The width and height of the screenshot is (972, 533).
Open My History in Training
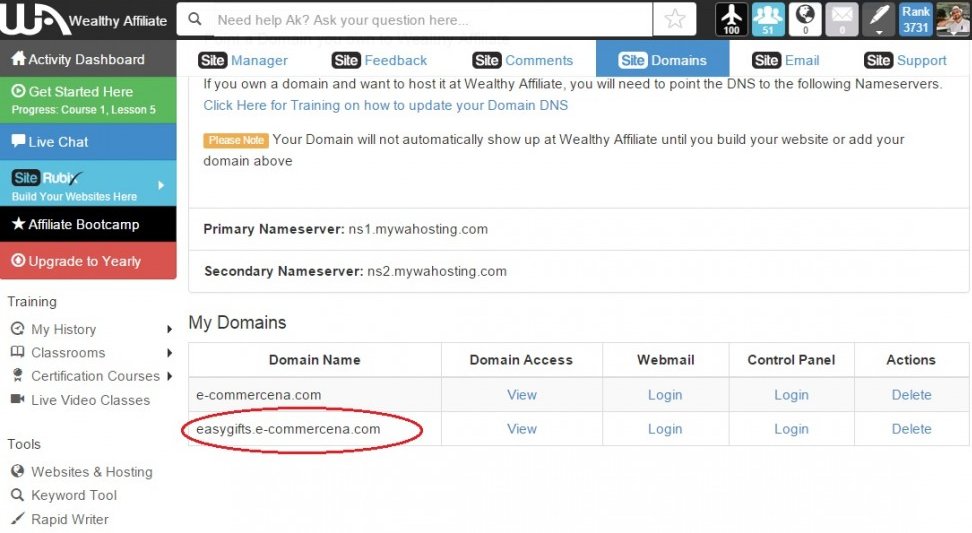coord(63,329)
